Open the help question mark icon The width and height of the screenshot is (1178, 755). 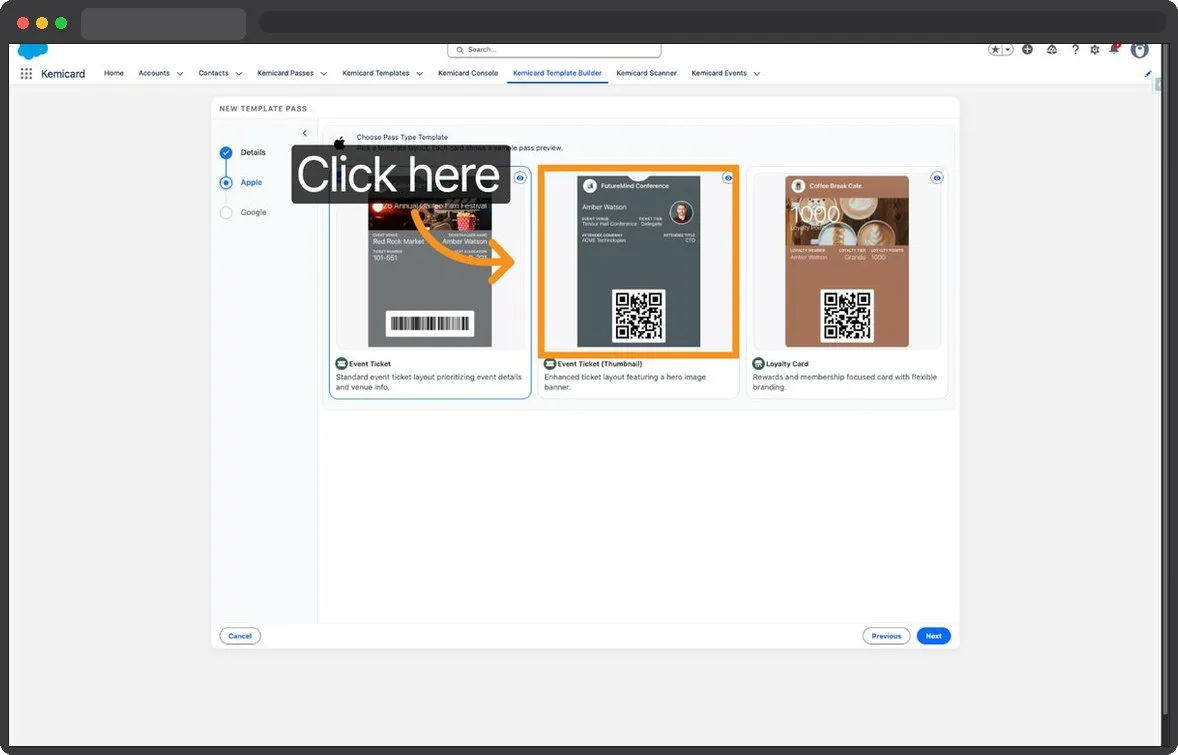1075,50
